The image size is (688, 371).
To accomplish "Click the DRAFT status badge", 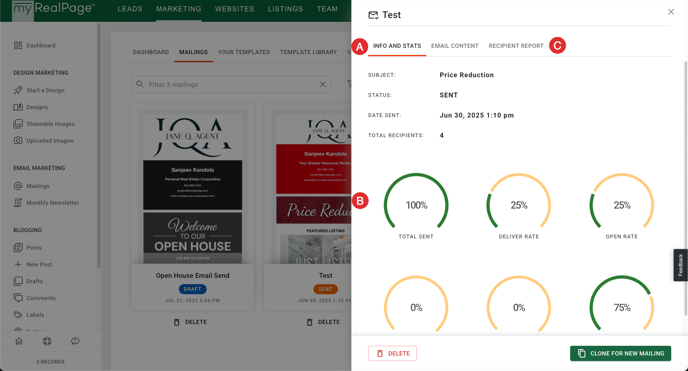I will pos(193,289).
